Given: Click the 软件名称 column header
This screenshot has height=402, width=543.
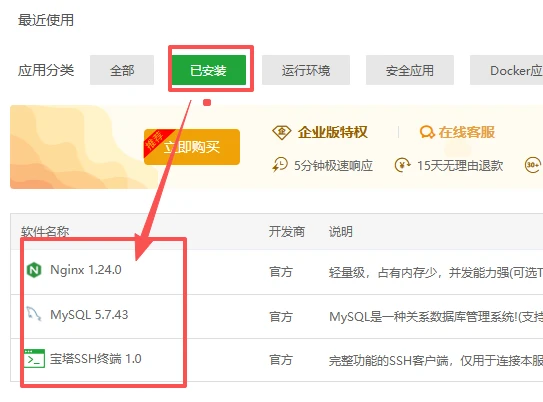Looking at the screenshot, I should point(45,232).
